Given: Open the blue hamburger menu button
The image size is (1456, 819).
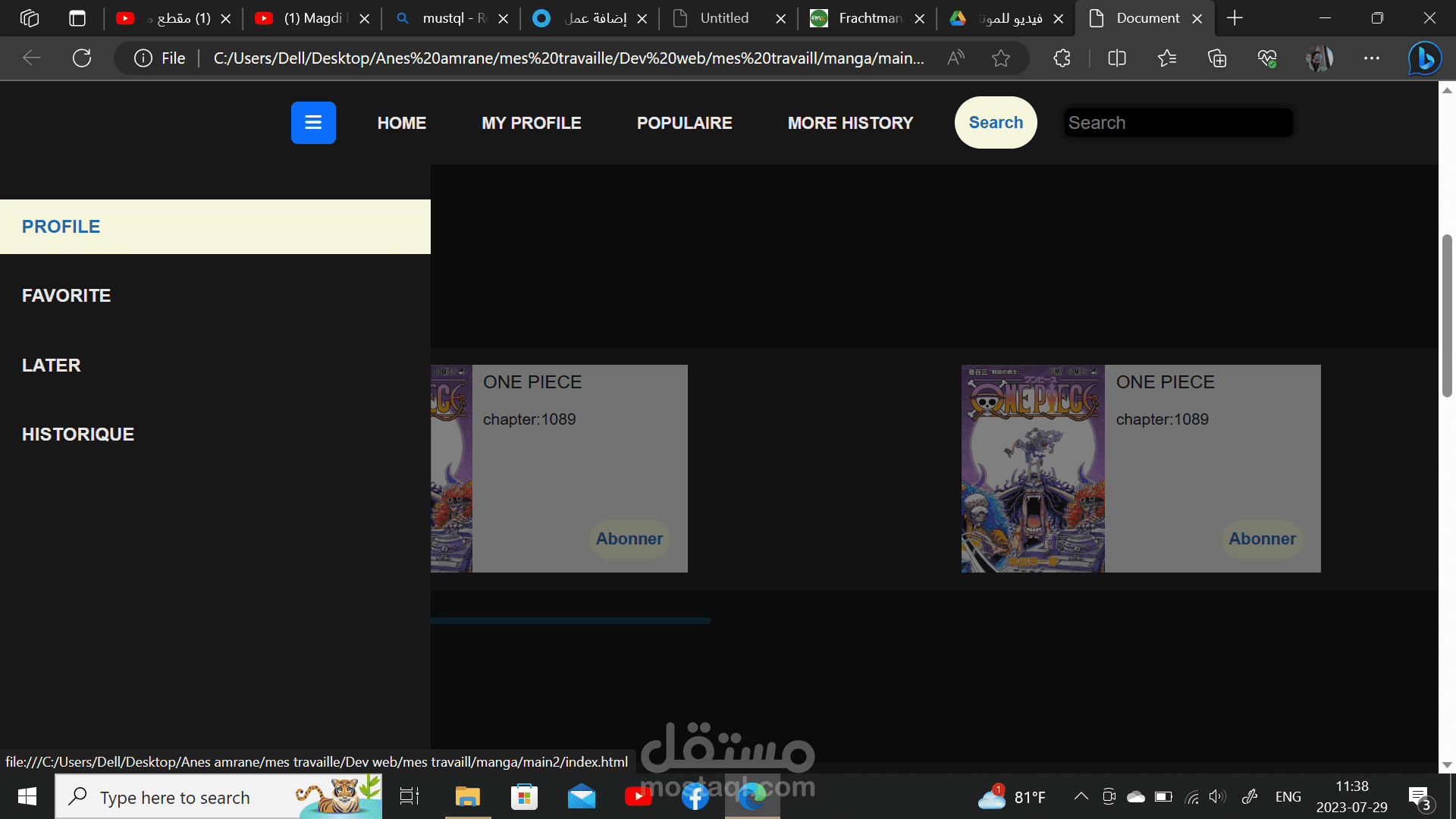Looking at the screenshot, I should coord(313,123).
